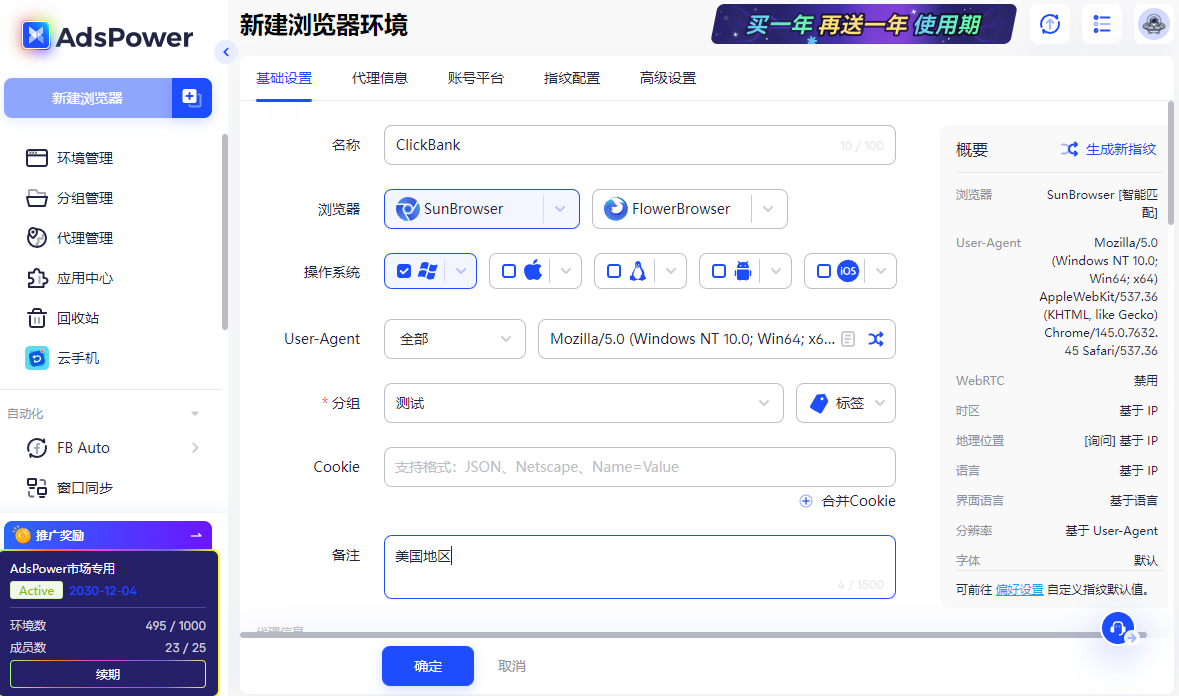Click the plus icon beside 新建浏览器
The height and width of the screenshot is (696, 1179).
191,98
